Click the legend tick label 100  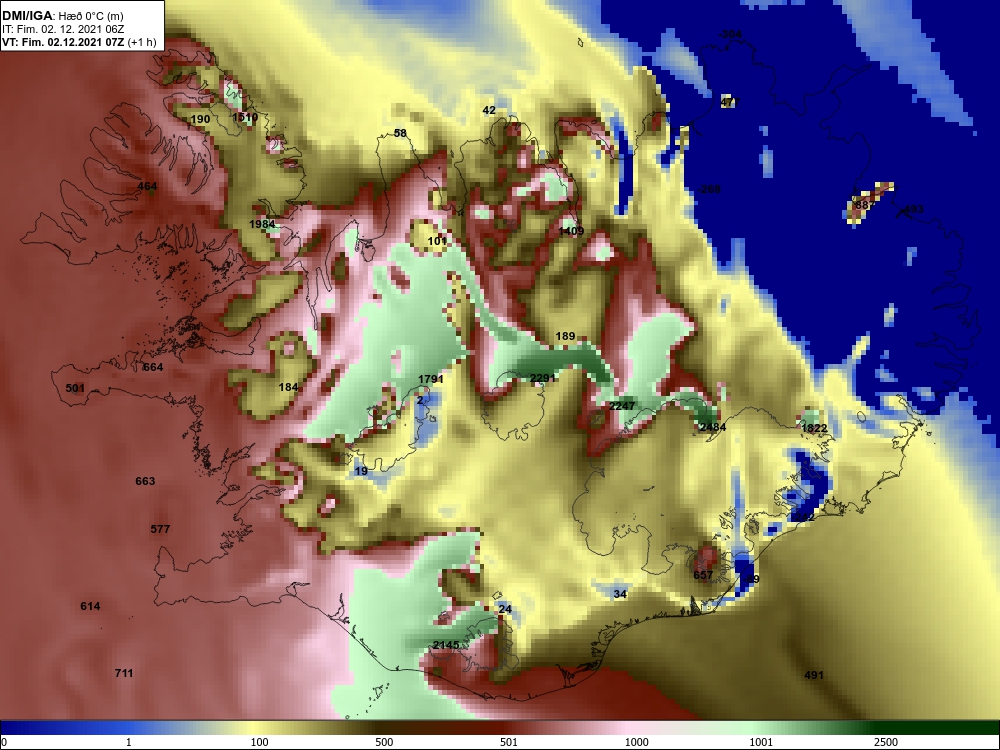(260, 742)
